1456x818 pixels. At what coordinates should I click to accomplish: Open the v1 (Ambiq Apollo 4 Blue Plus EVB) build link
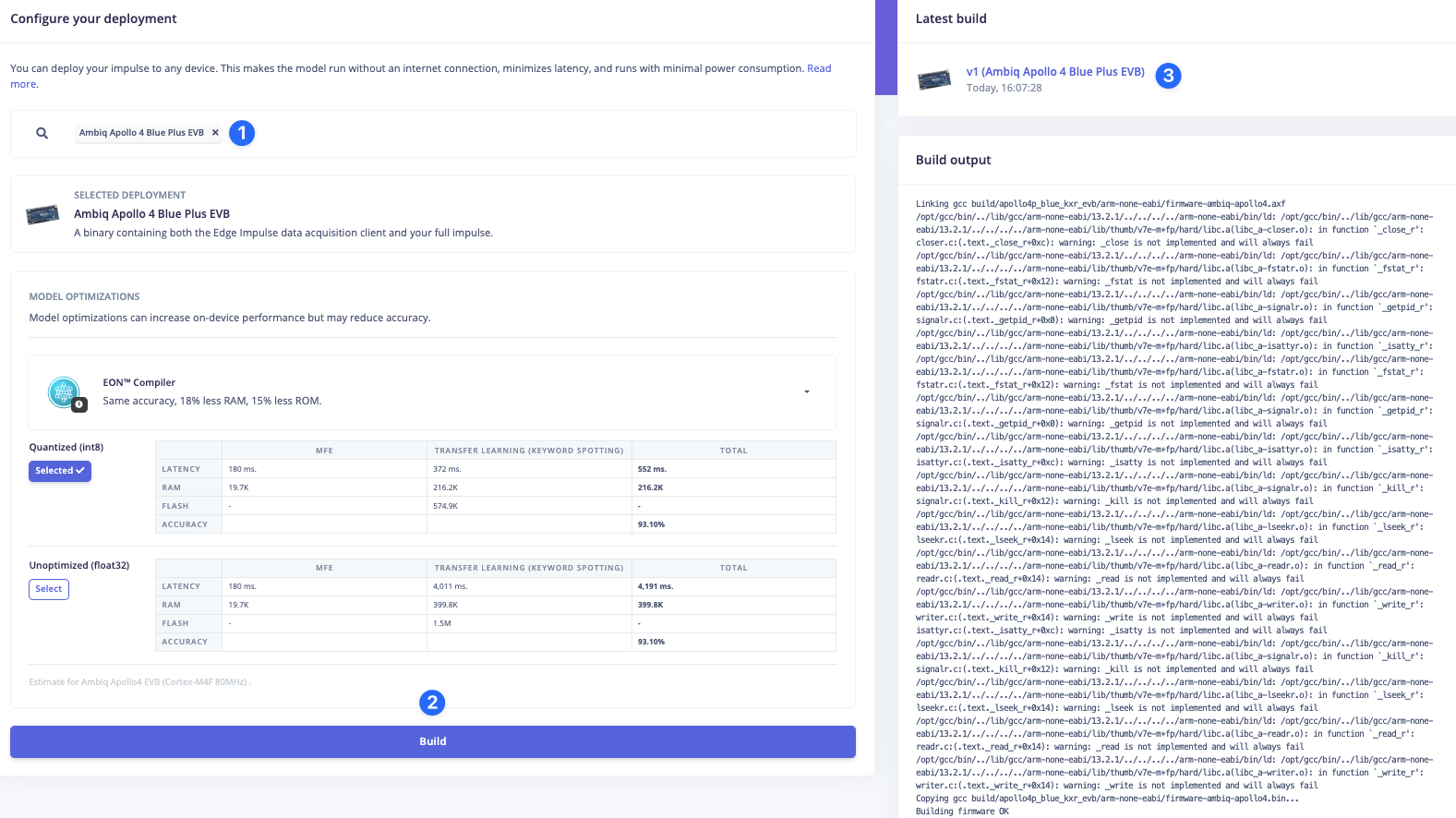point(1055,72)
